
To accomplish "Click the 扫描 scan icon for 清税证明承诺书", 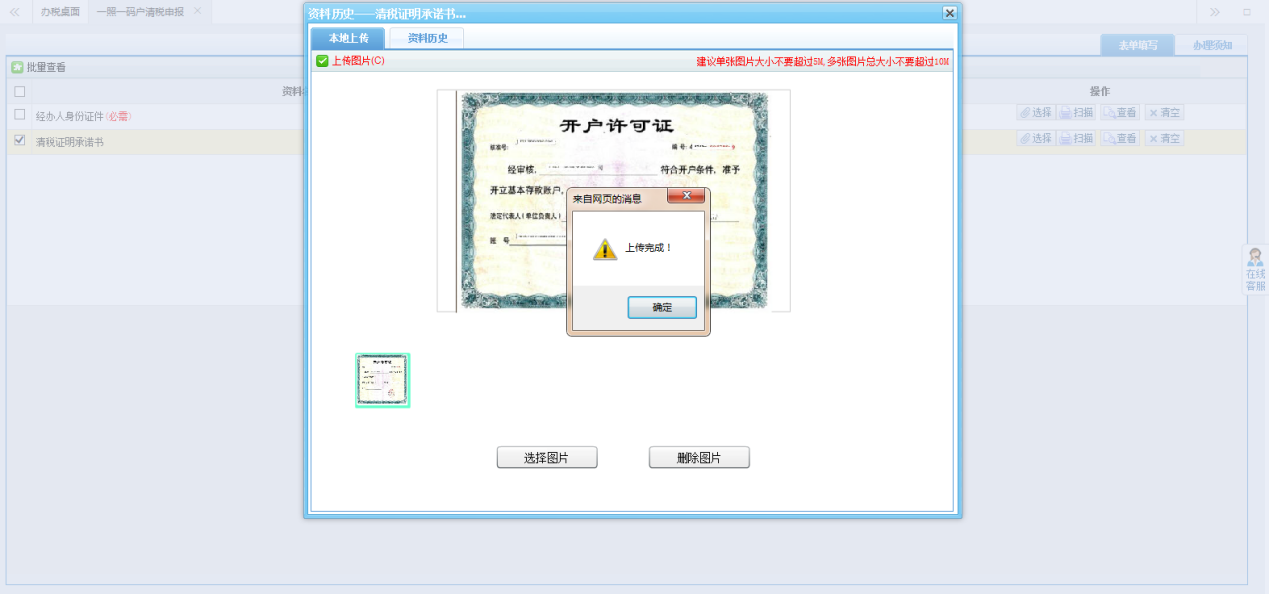I will (x=1075, y=138).
